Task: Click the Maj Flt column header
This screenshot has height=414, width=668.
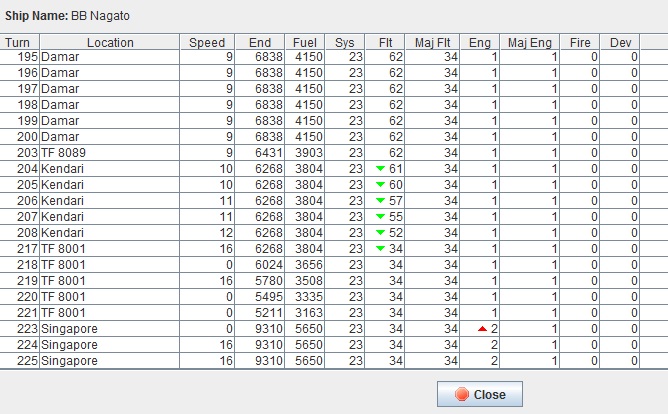Action: 432,42
